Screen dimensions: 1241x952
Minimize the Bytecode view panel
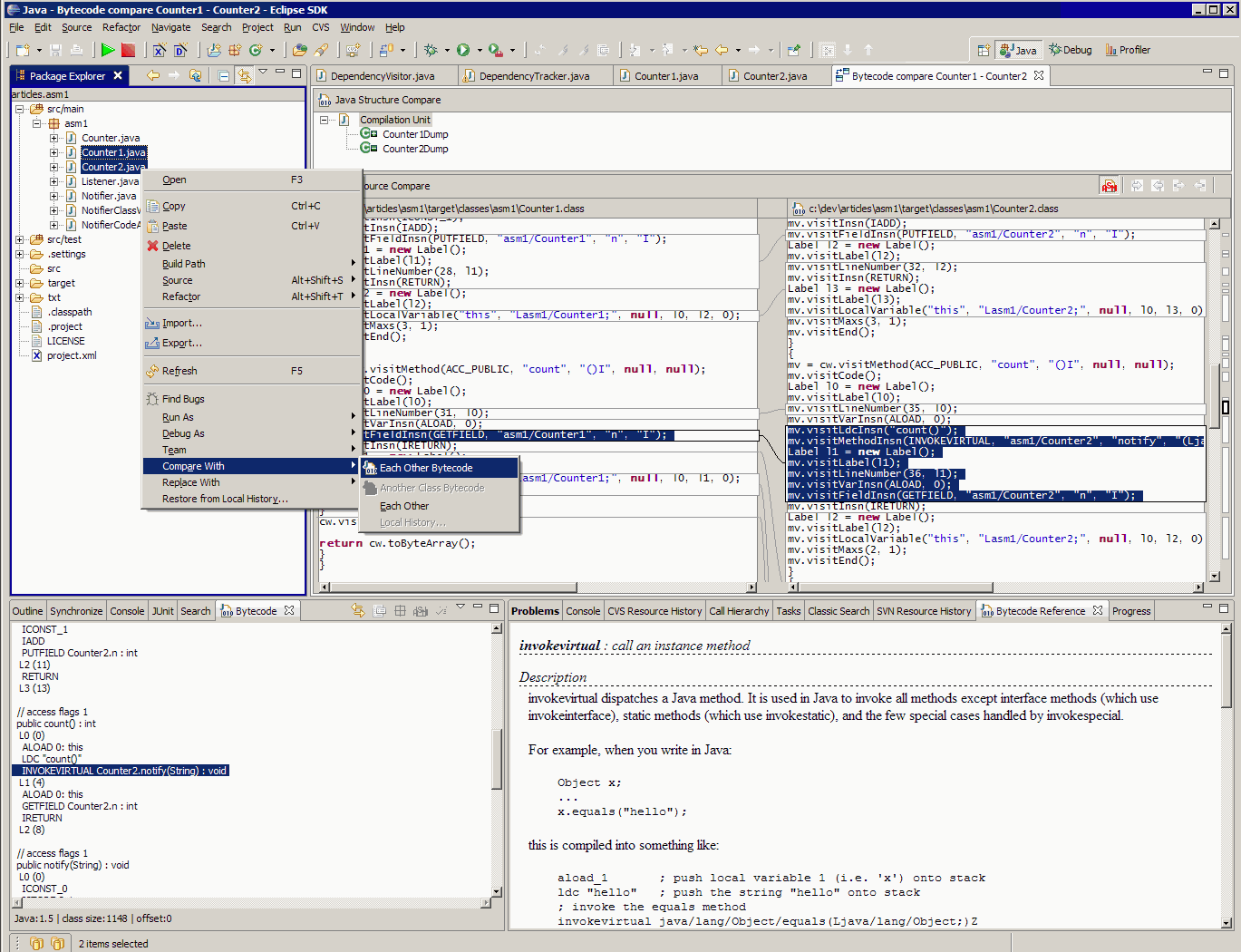tap(478, 607)
